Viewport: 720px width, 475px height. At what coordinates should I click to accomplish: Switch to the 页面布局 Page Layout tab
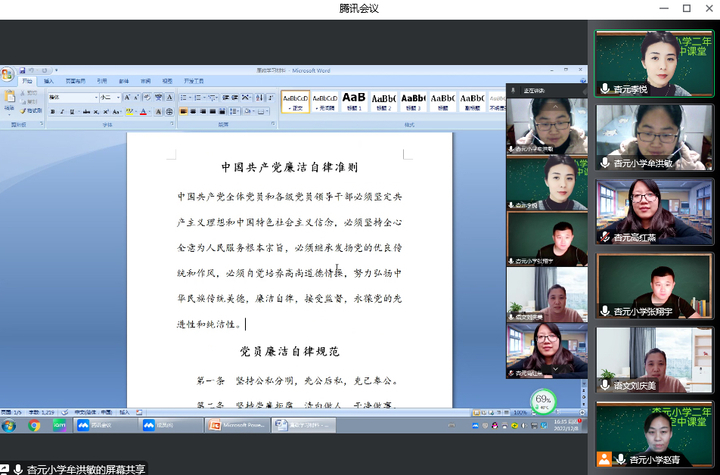pyautogui.click(x=75, y=81)
